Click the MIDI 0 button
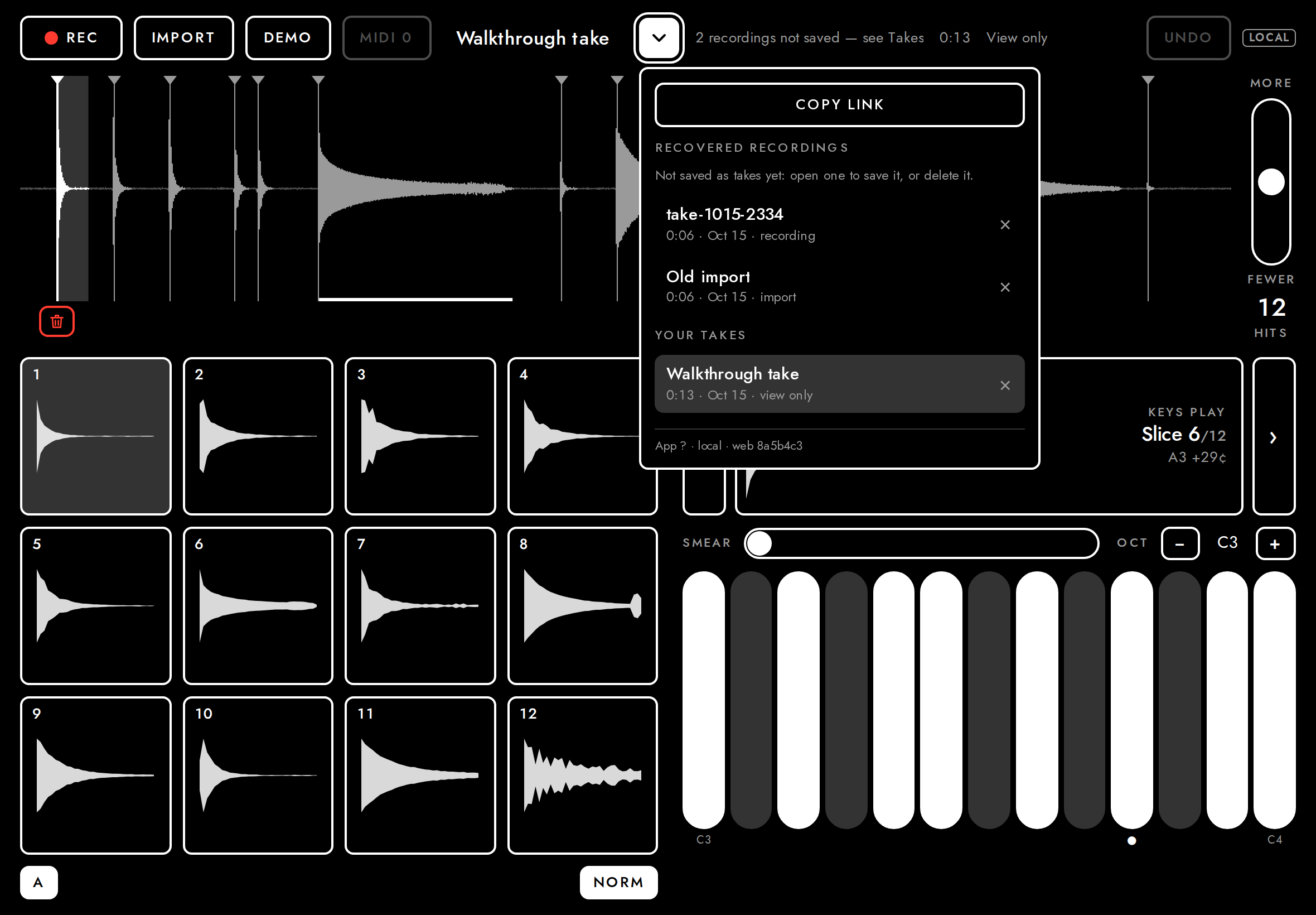 pyautogui.click(x=386, y=38)
